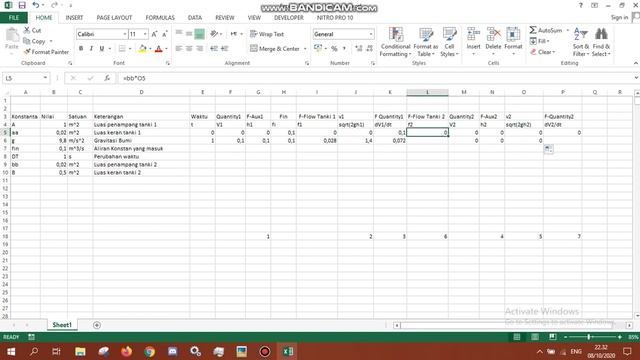Open Chrome from the taskbar

tap(149, 351)
